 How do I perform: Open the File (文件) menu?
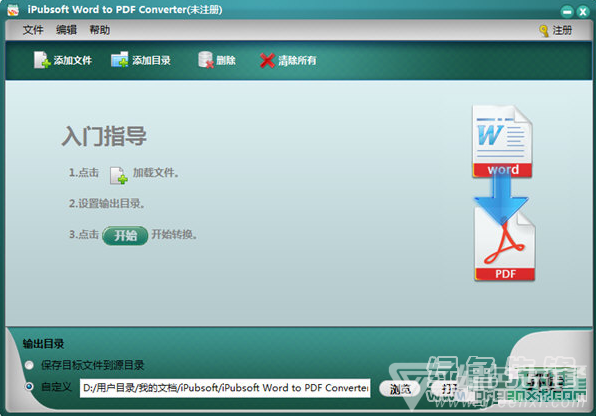coord(33,30)
